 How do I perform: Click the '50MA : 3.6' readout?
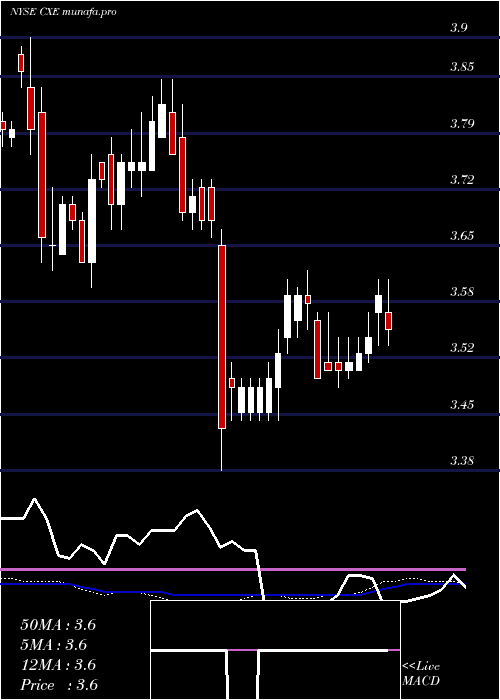(58, 625)
